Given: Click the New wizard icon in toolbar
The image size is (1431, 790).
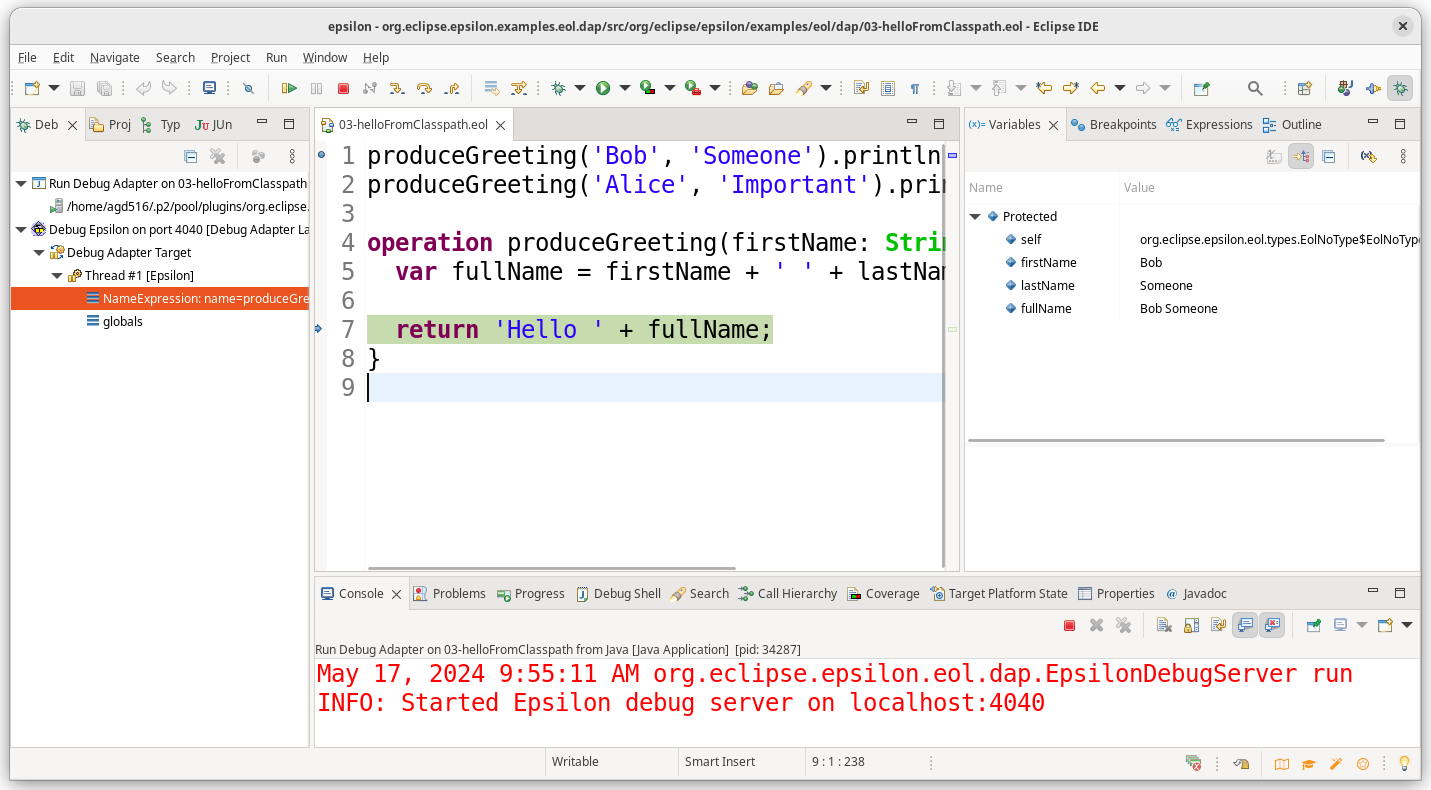Looking at the screenshot, I should click(x=32, y=88).
